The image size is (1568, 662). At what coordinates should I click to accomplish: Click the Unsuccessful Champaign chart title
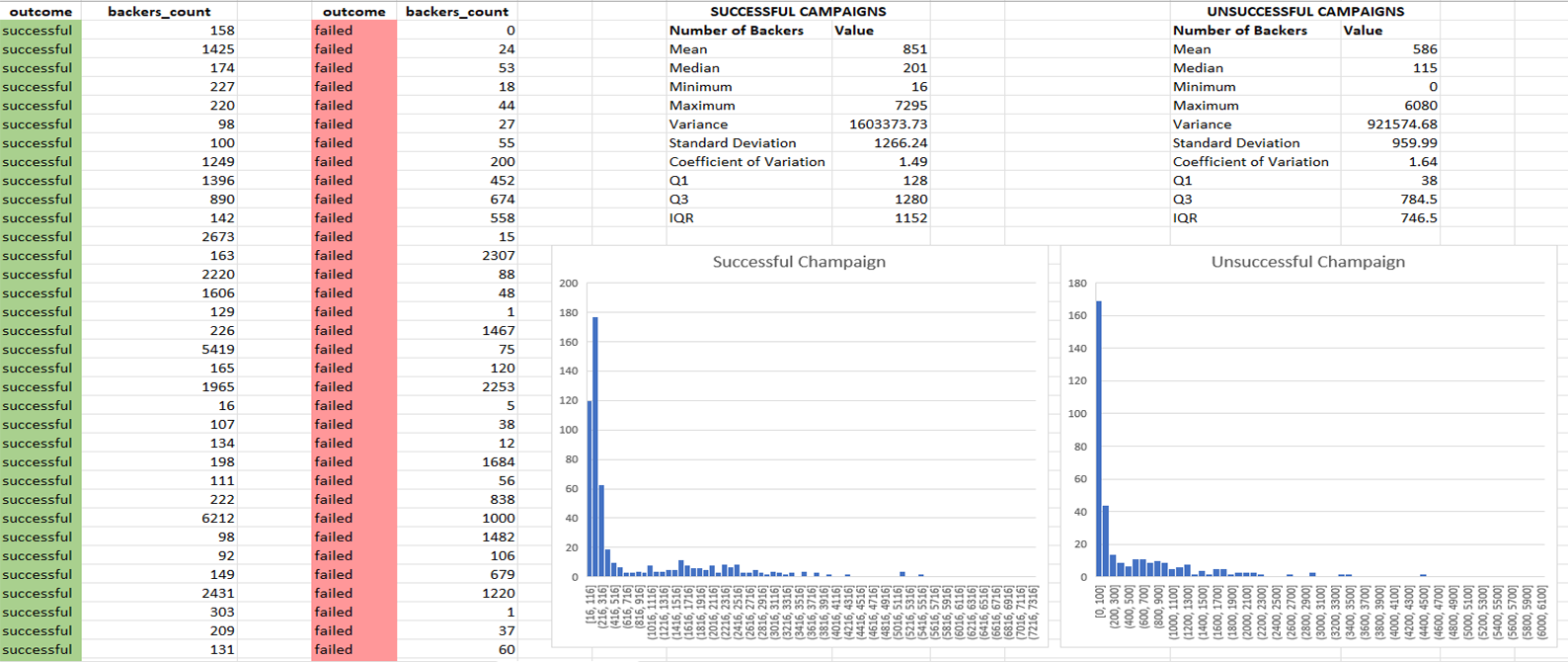pyautogui.click(x=1307, y=262)
